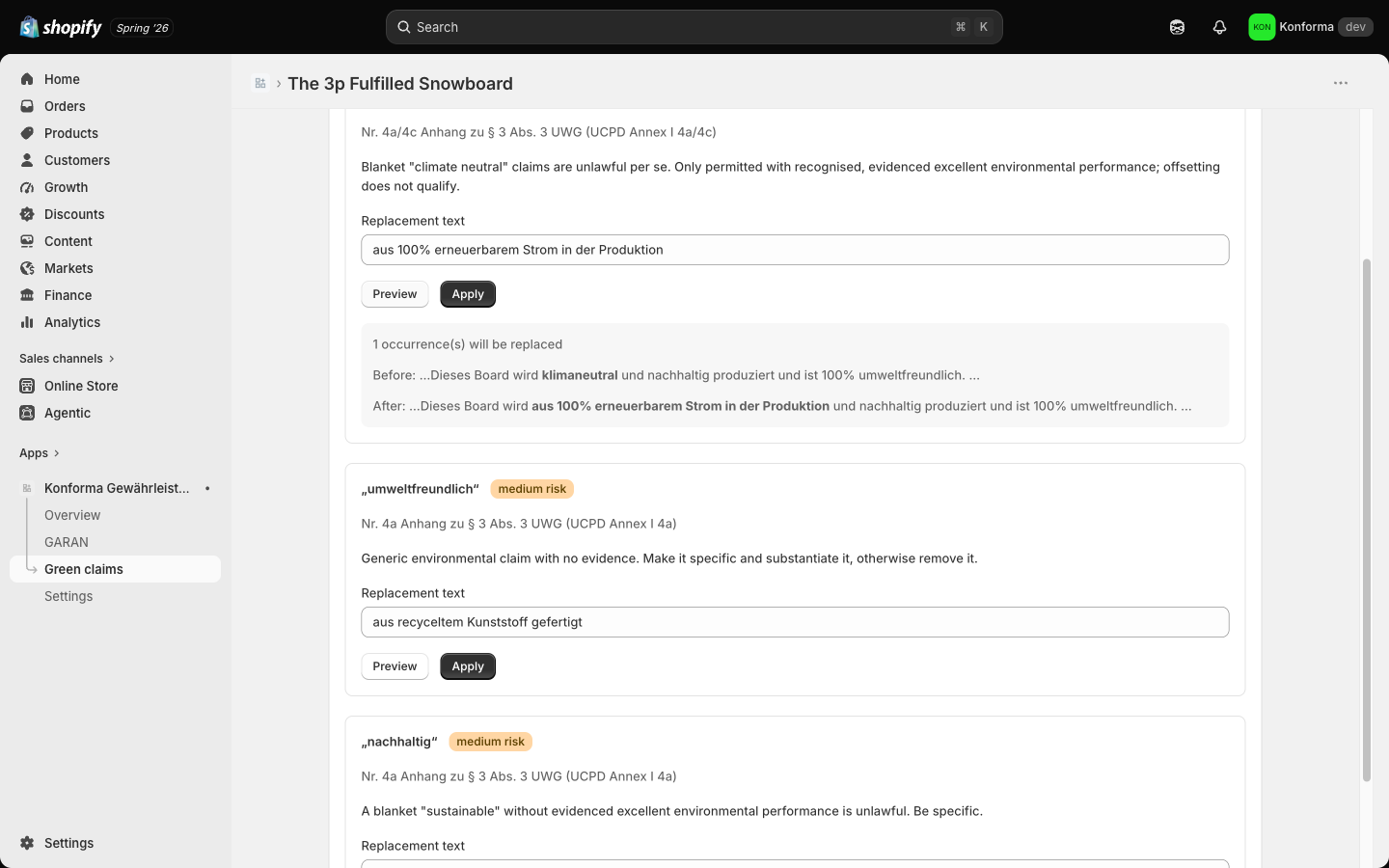Image resolution: width=1389 pixels, height=868 pixels.
Task: Preview the klimaneutral replacement
Action: click(395, 294)
